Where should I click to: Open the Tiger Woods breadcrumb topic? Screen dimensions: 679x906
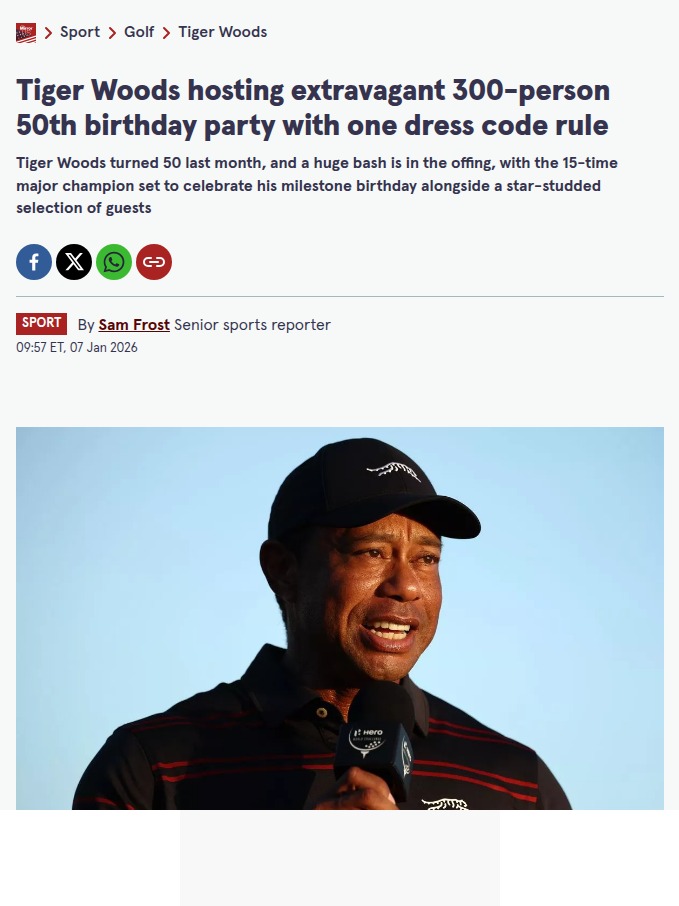click(x=222, y=32)
